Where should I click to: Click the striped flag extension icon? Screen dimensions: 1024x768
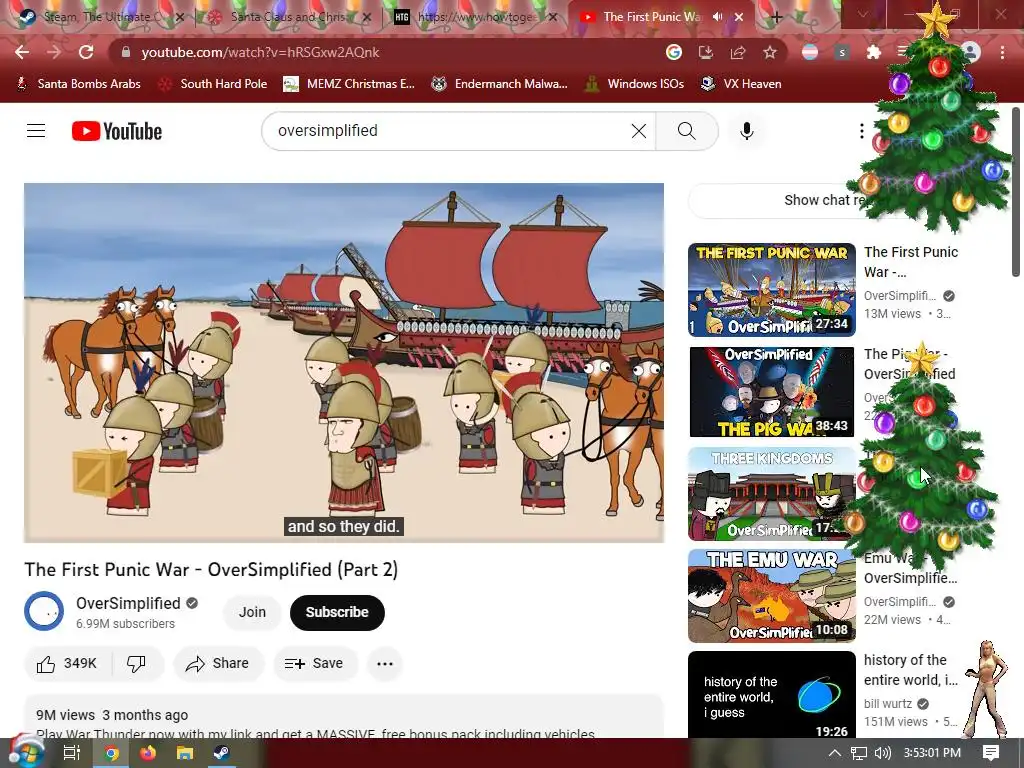810,52
